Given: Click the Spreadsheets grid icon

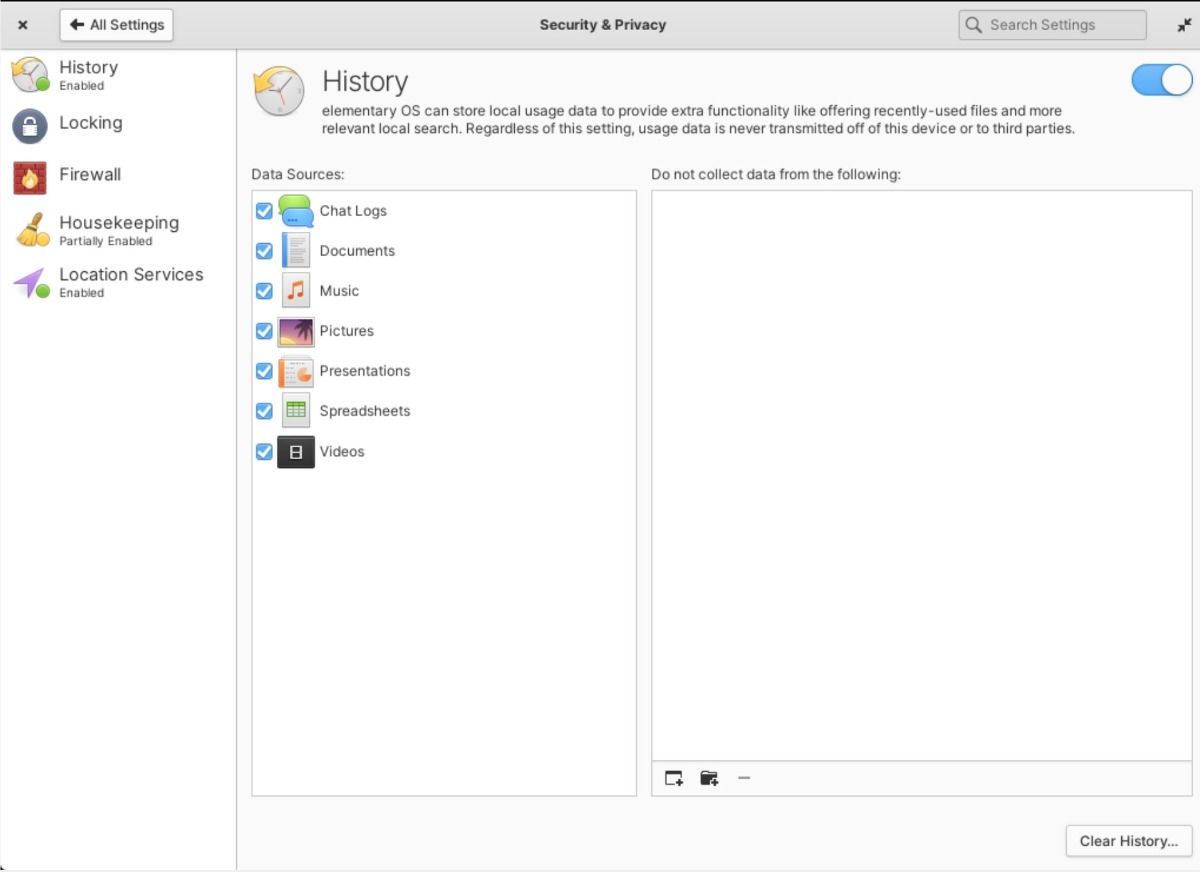Looking at the screenshot, I should 296,410.
